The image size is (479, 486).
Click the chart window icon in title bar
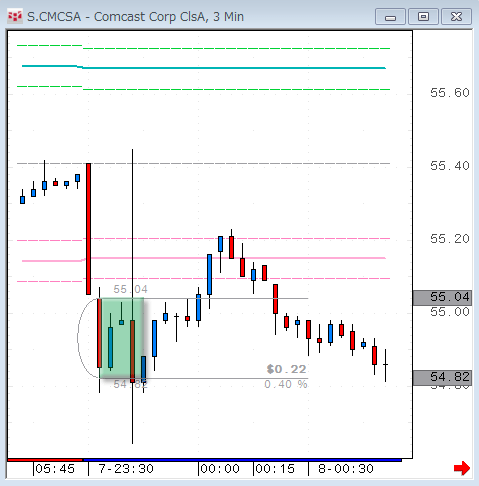click(15, 16)
